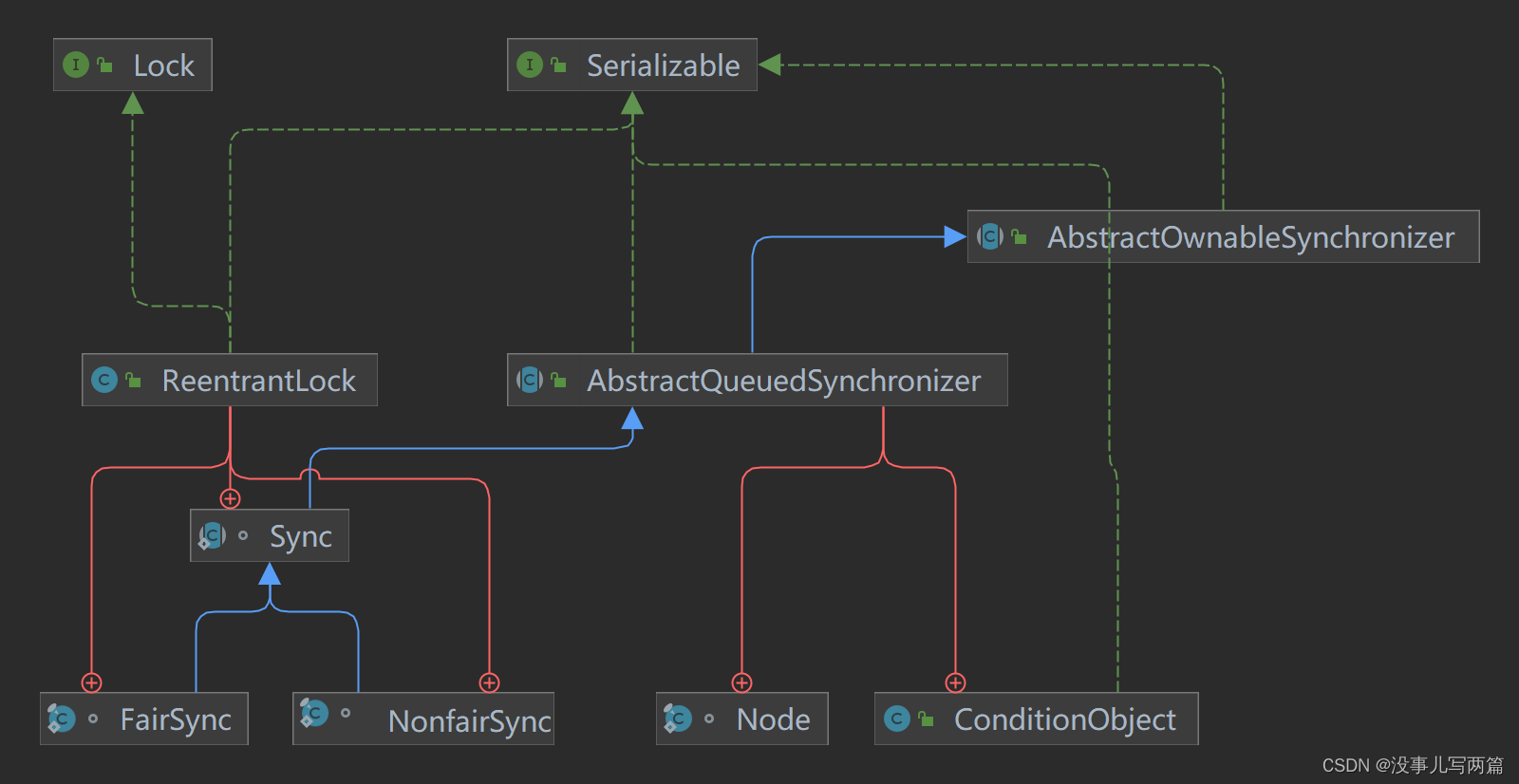This screenshot has height=784, width=1519.
Task: Click the inner-class plus marker above Sync
Action: pyautogui.click(x=230, y=498)
